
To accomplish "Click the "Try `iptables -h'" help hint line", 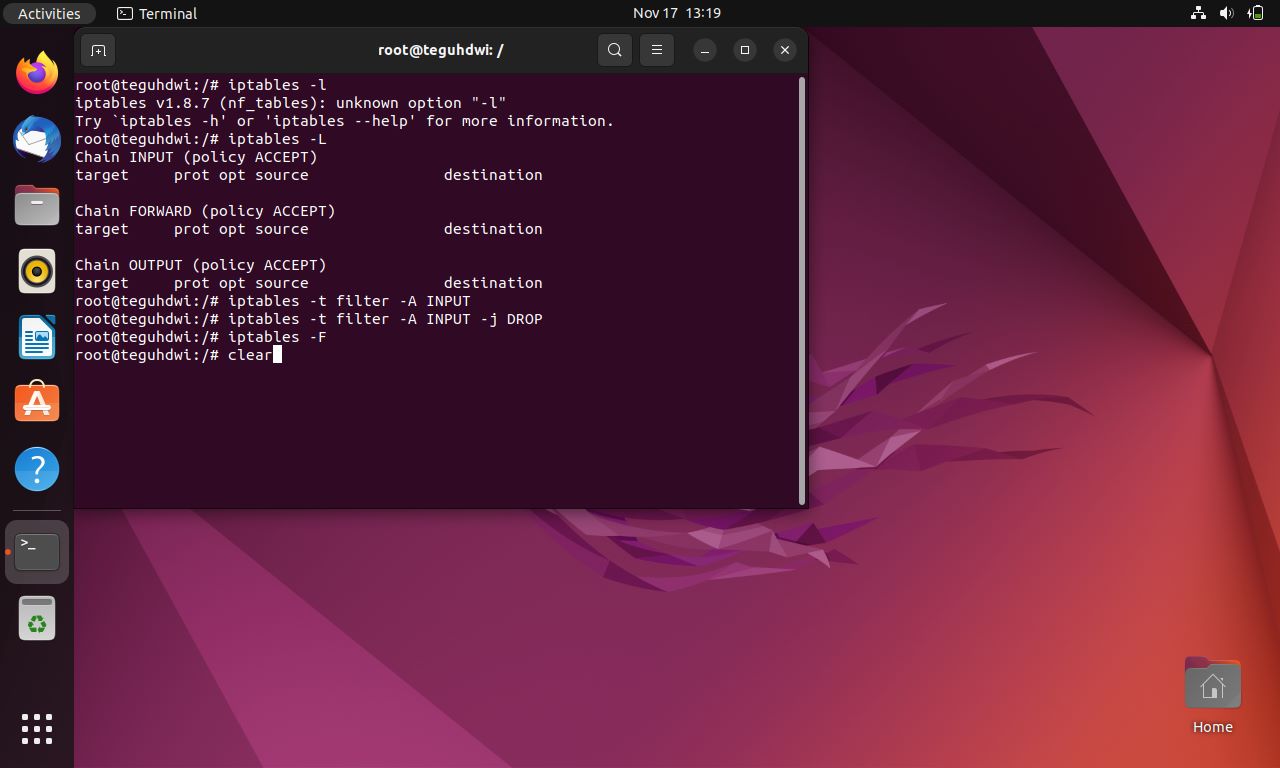I will 344,121.
